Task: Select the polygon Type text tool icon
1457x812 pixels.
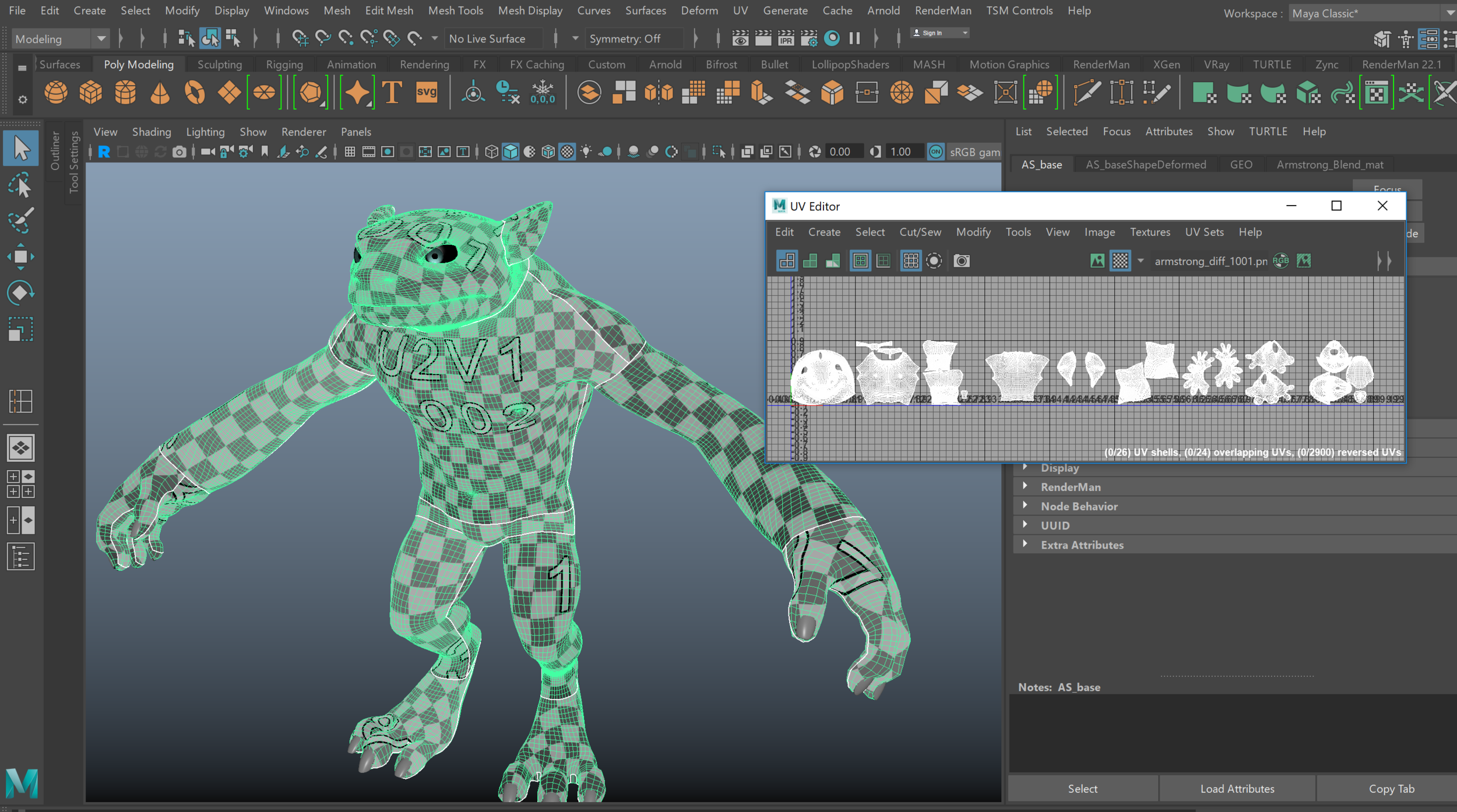Action: [392, 93]
